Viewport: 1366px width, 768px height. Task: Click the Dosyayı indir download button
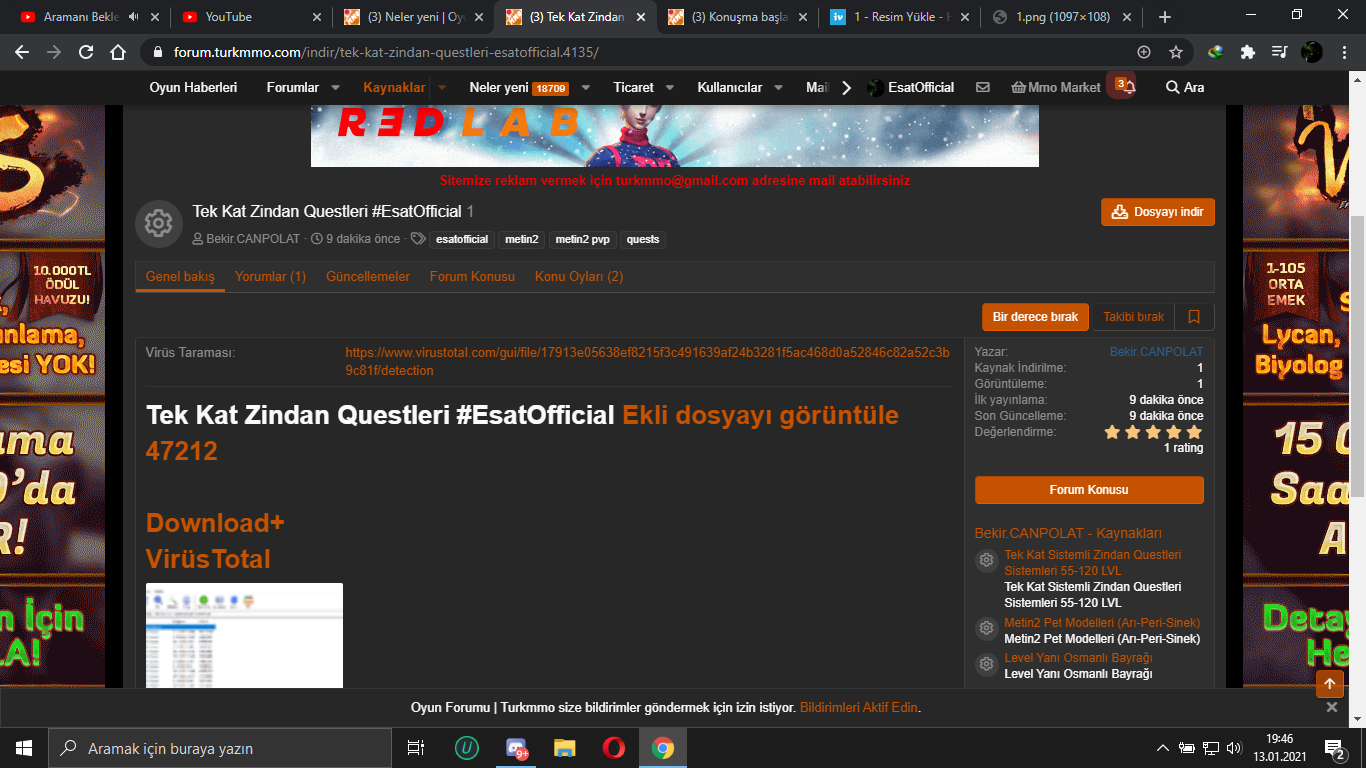click(x=1158, y=212)
